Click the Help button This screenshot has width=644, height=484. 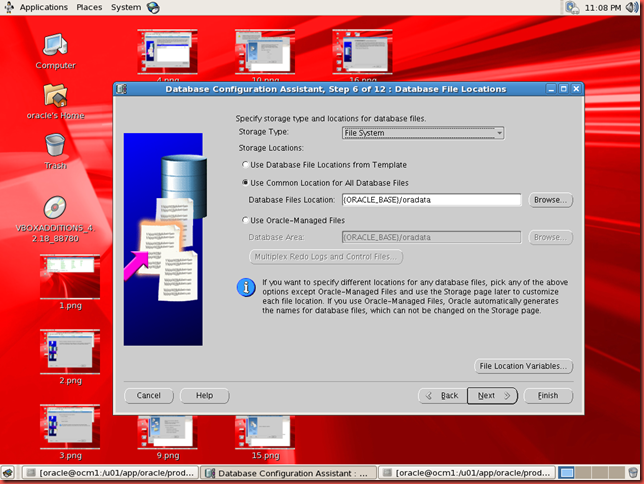pos(204,395)
